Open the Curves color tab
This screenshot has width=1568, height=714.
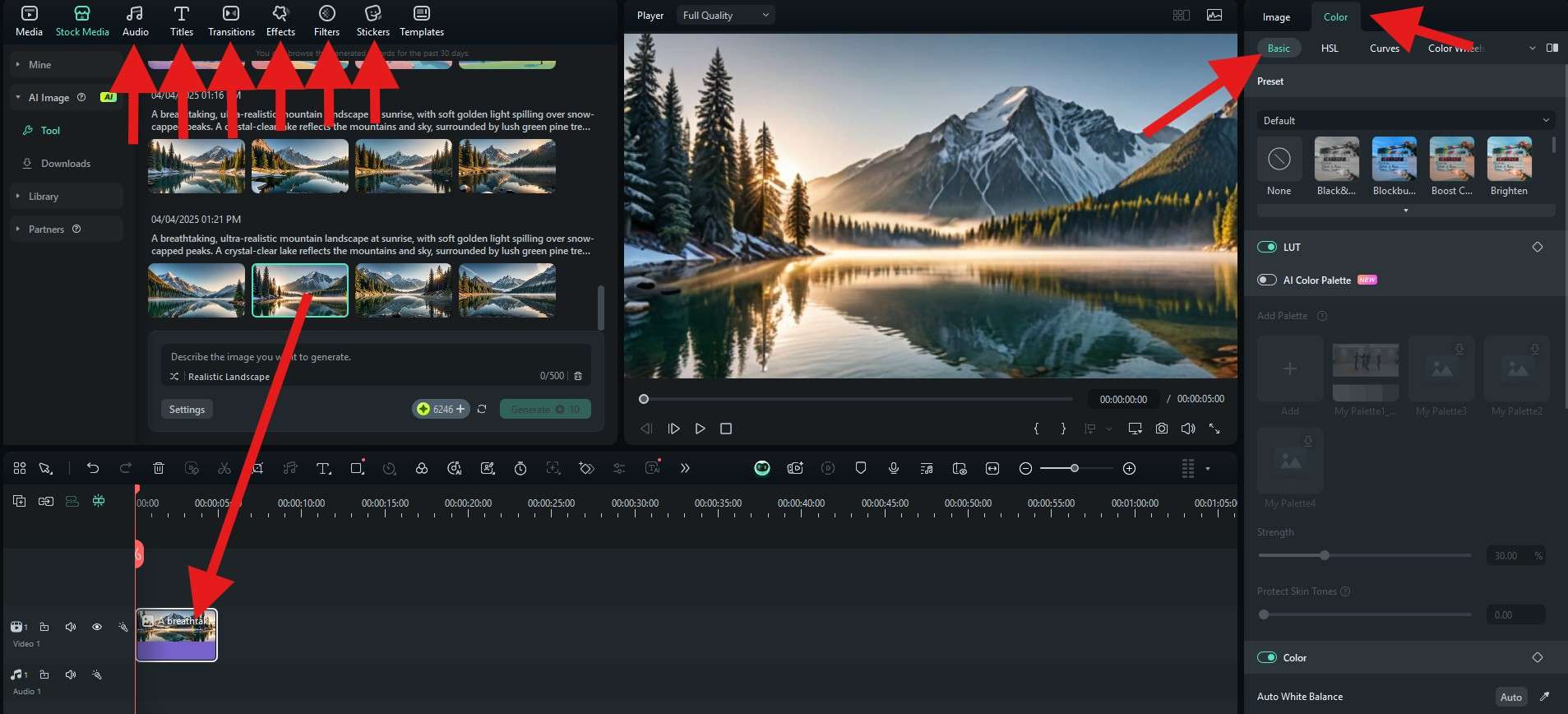coord(1385,48)
